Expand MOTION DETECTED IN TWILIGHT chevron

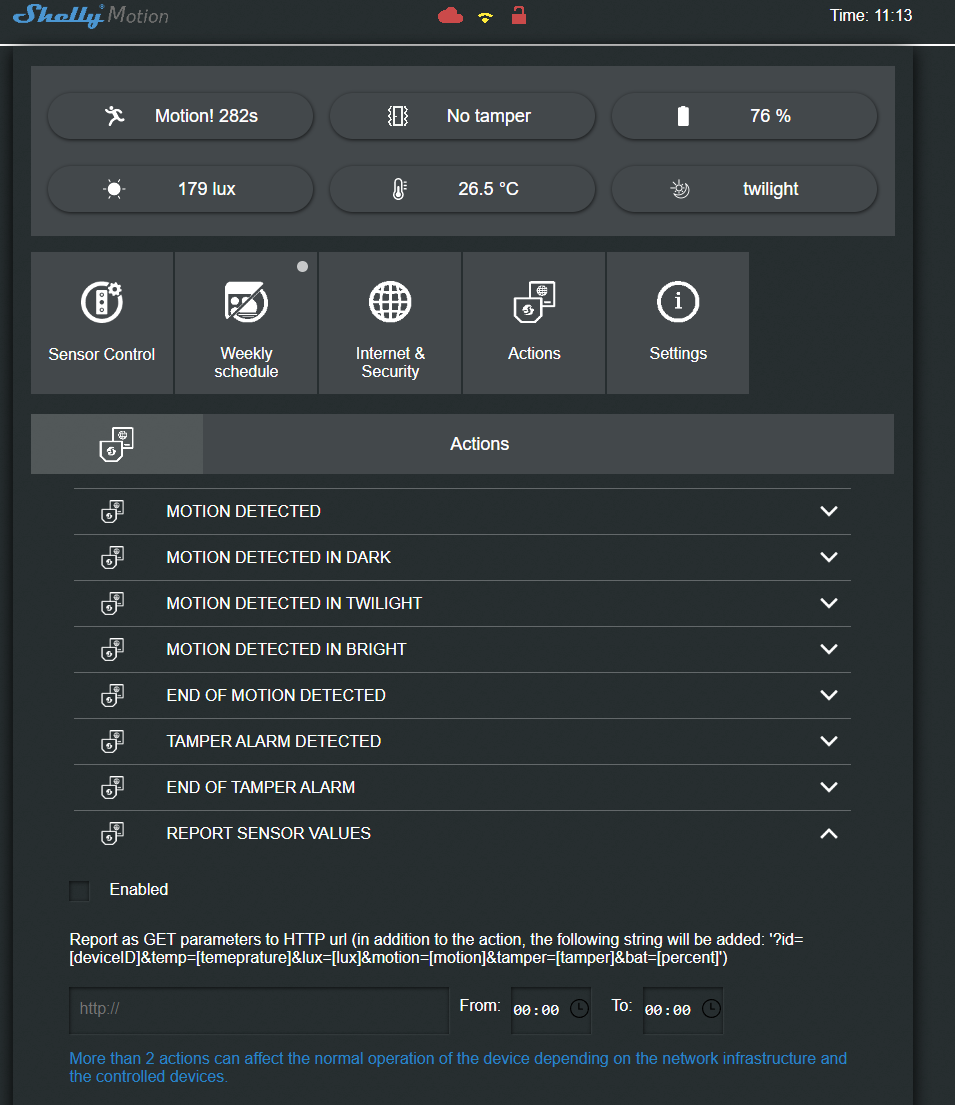(828, 603)
